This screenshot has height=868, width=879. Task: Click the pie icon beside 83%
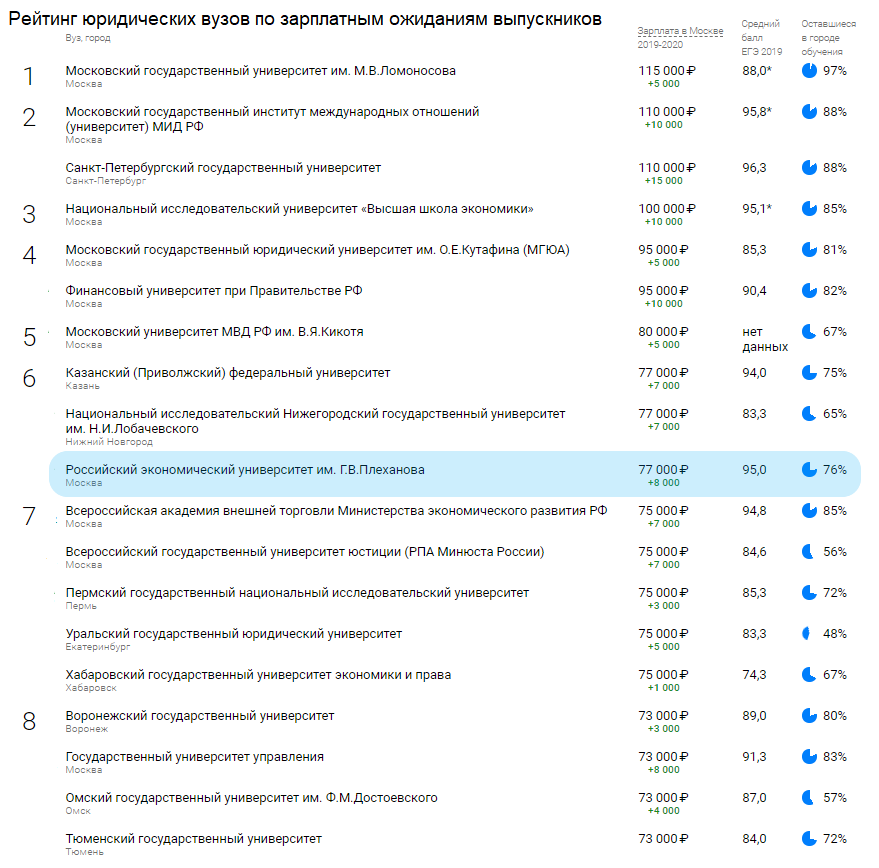[x=809, y=756]
